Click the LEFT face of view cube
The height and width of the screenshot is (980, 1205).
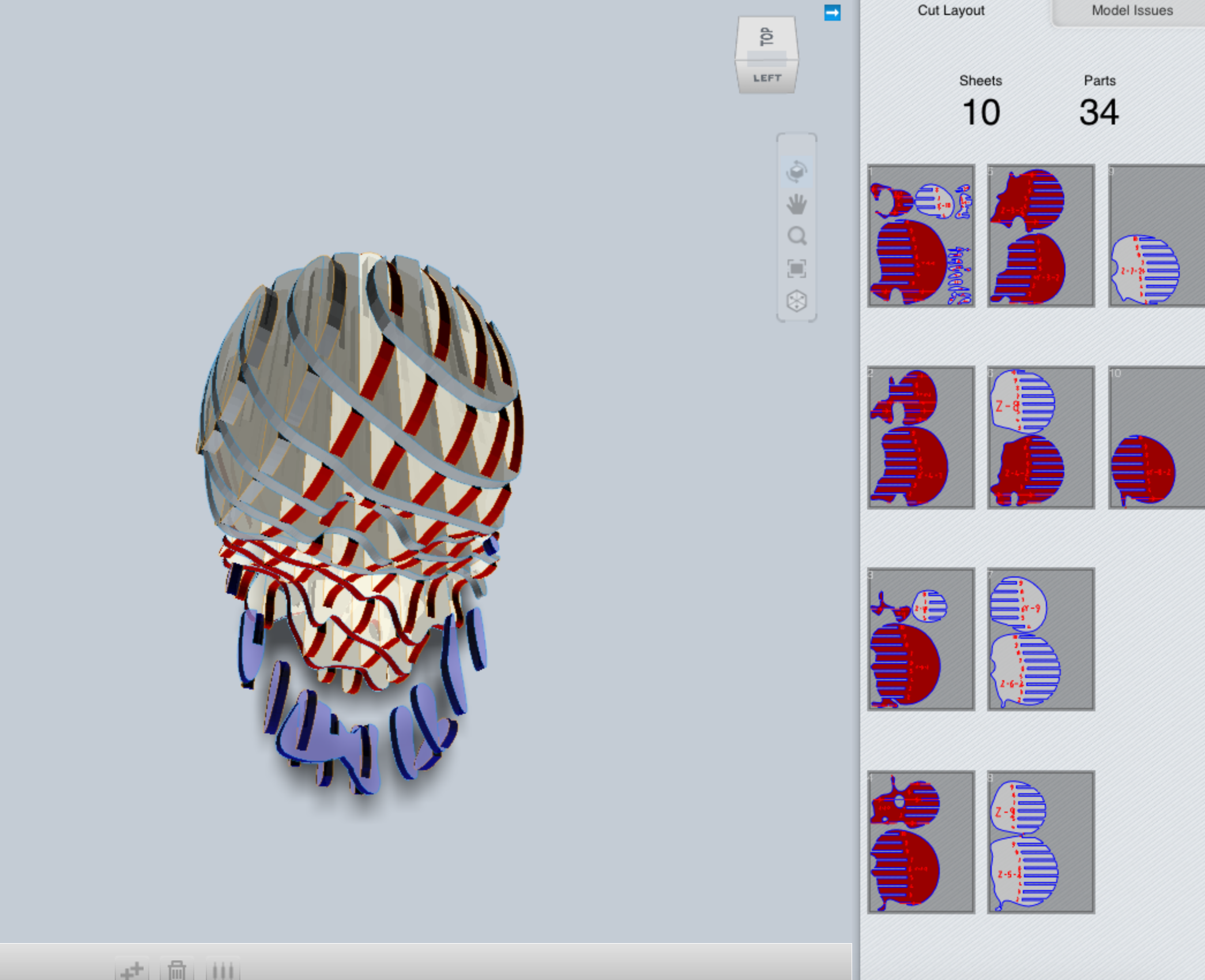[x=766, y=78]
